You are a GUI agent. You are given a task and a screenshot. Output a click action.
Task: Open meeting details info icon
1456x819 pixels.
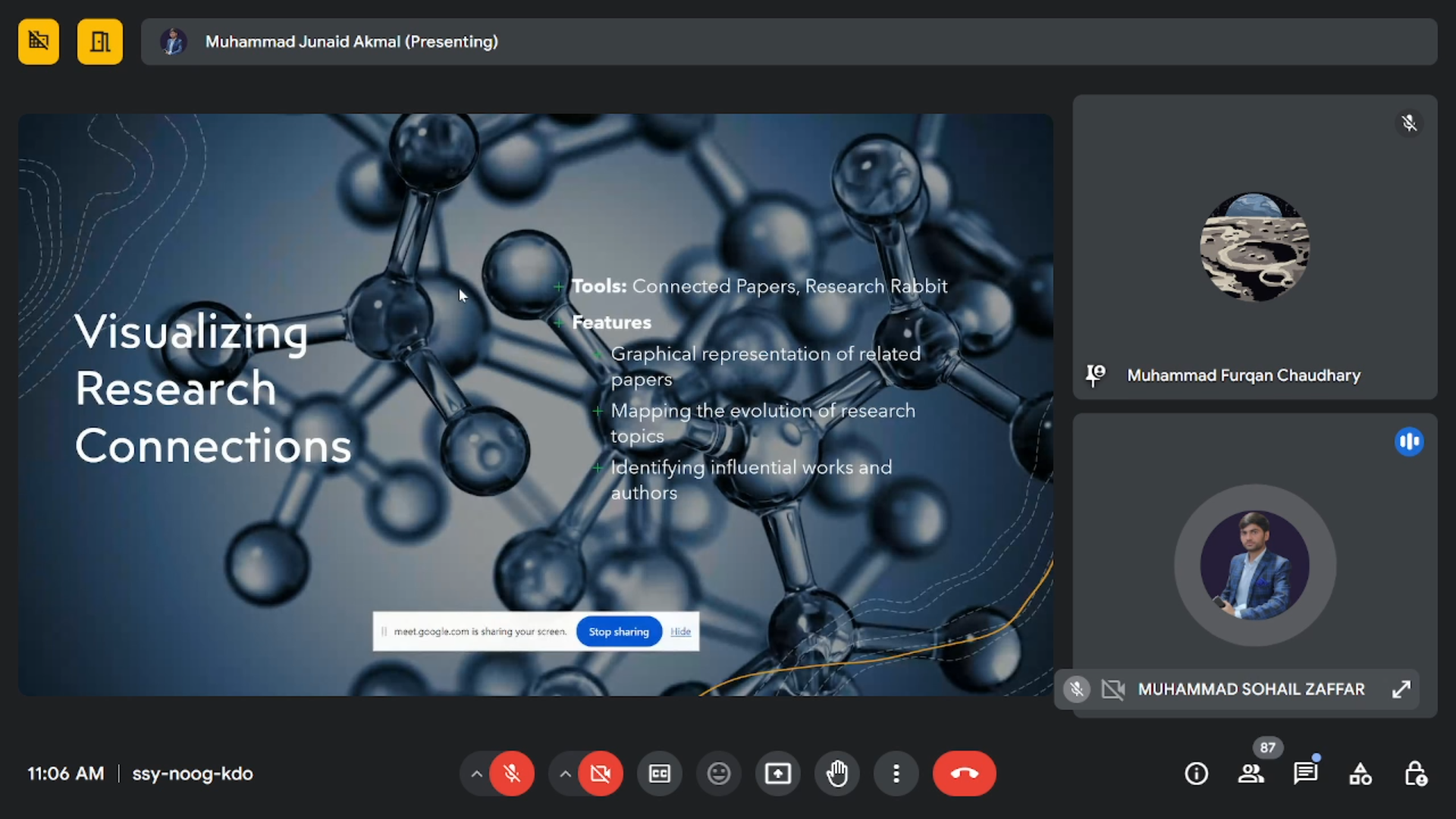1197,773
